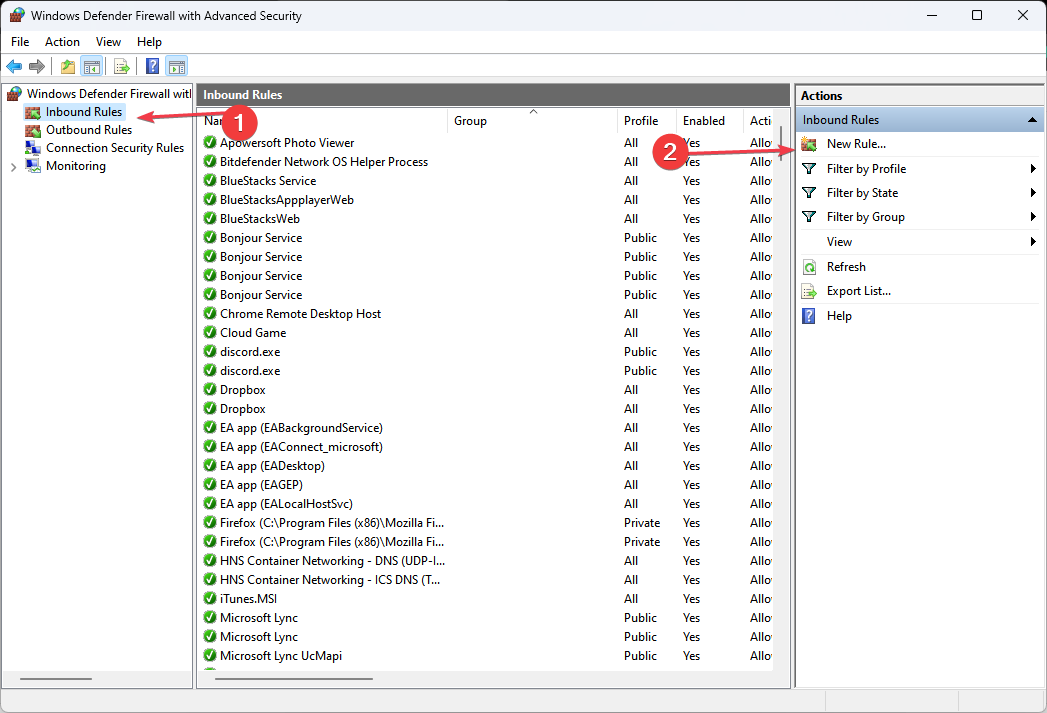1047x713 pixels.
Task: Click the green check icon for BlueStacks Service
Action: coord(210,180)
